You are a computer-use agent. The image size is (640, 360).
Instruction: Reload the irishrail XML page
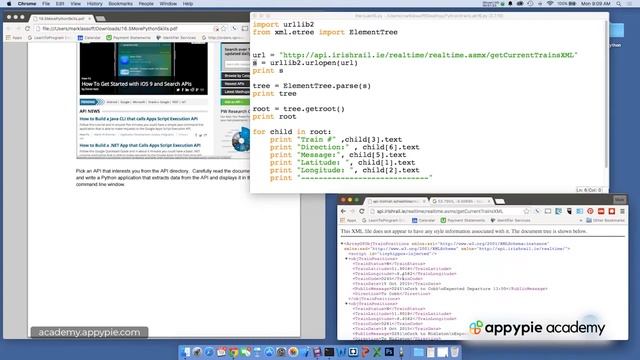pyautogui.click(x=362, y=211)
